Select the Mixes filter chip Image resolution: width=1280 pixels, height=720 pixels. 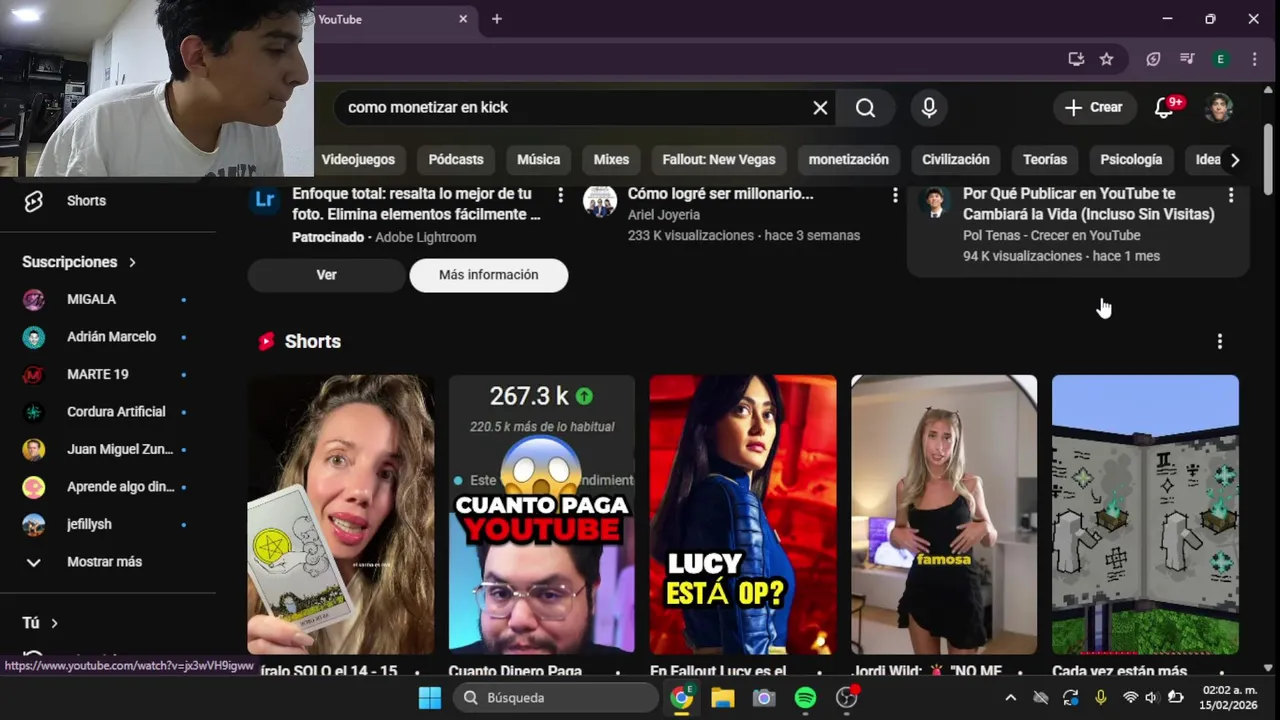click(611, 160)
